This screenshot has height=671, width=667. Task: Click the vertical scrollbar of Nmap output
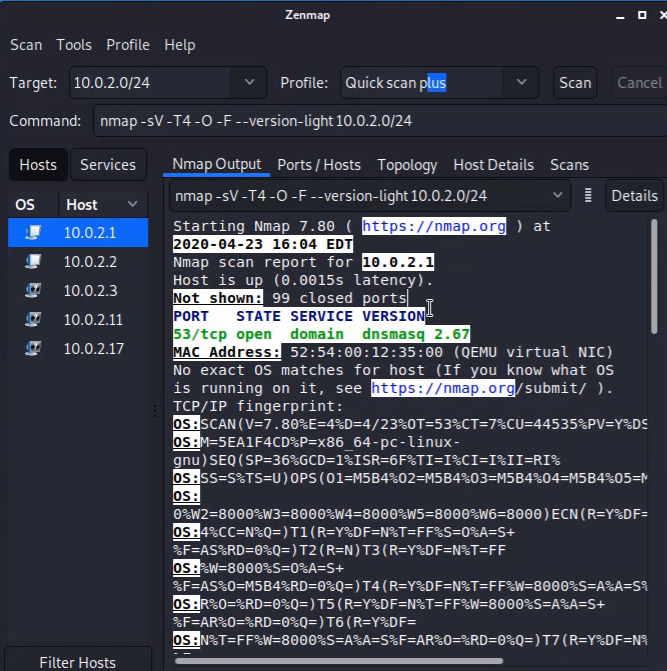click(654, 276)
